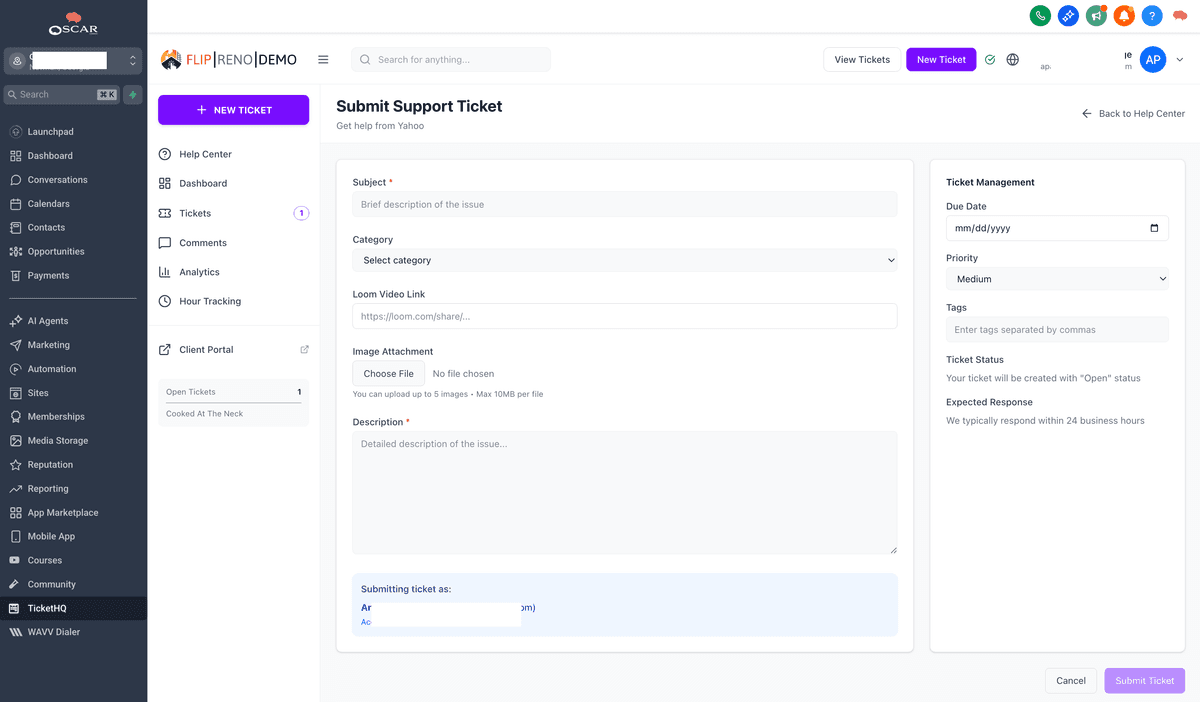Open the Select category dropdown
Viewport: 1200px width, 702px height.
[x=624, y=259]
